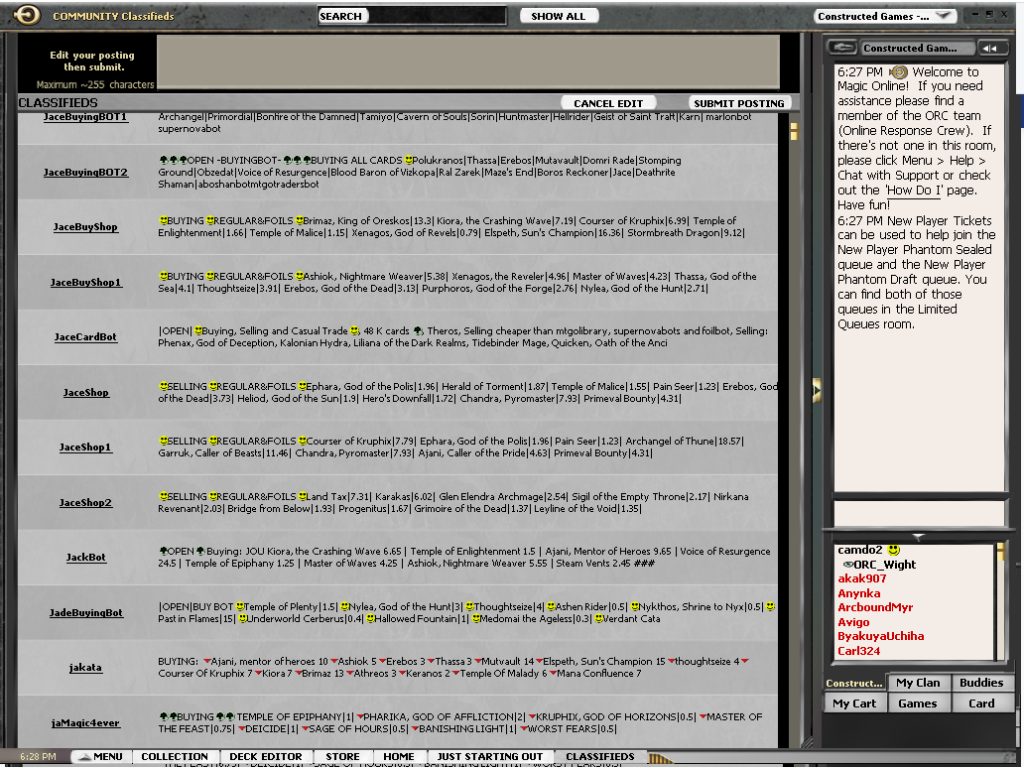Screen dimensions: 1024x768
Task: Click posting text "TEMPLE OF EPIPHANY|1|"
Action: (x=295, y=717)
